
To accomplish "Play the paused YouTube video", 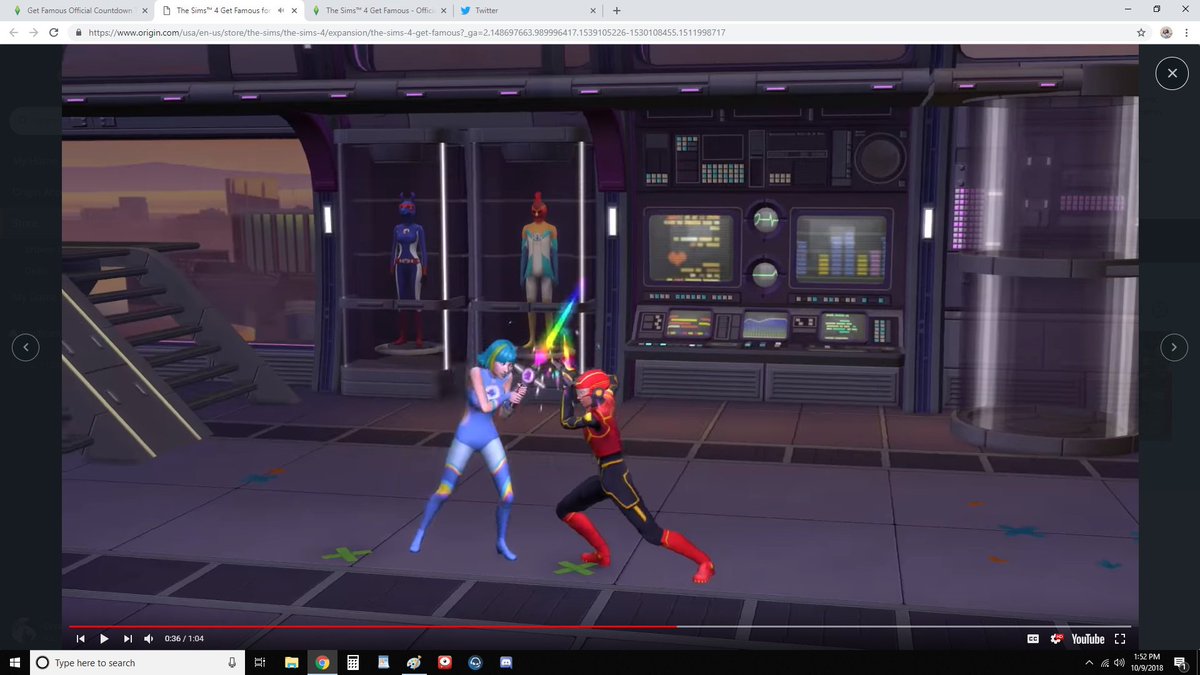I will (x=103, y=639).
